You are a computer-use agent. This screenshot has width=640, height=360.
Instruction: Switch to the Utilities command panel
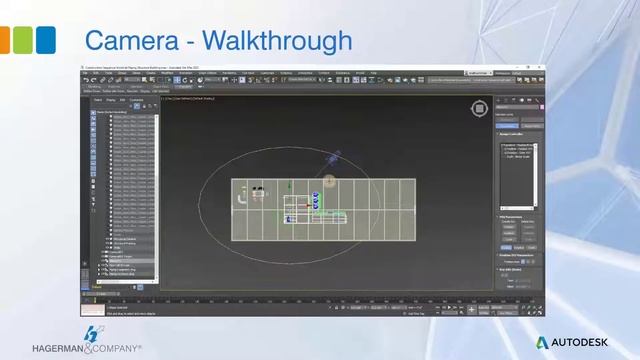tap(537, 100)
